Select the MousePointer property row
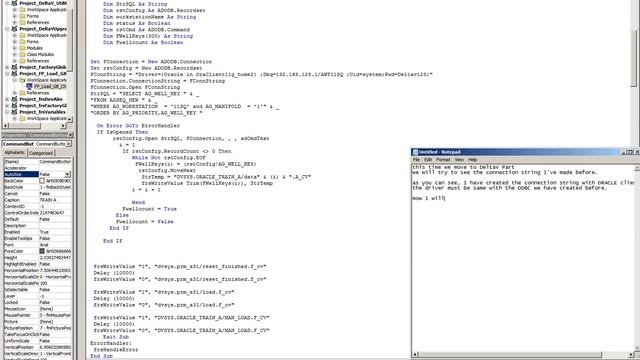The height and width of the screenshot is (360, 640). (x=38, y=315)
